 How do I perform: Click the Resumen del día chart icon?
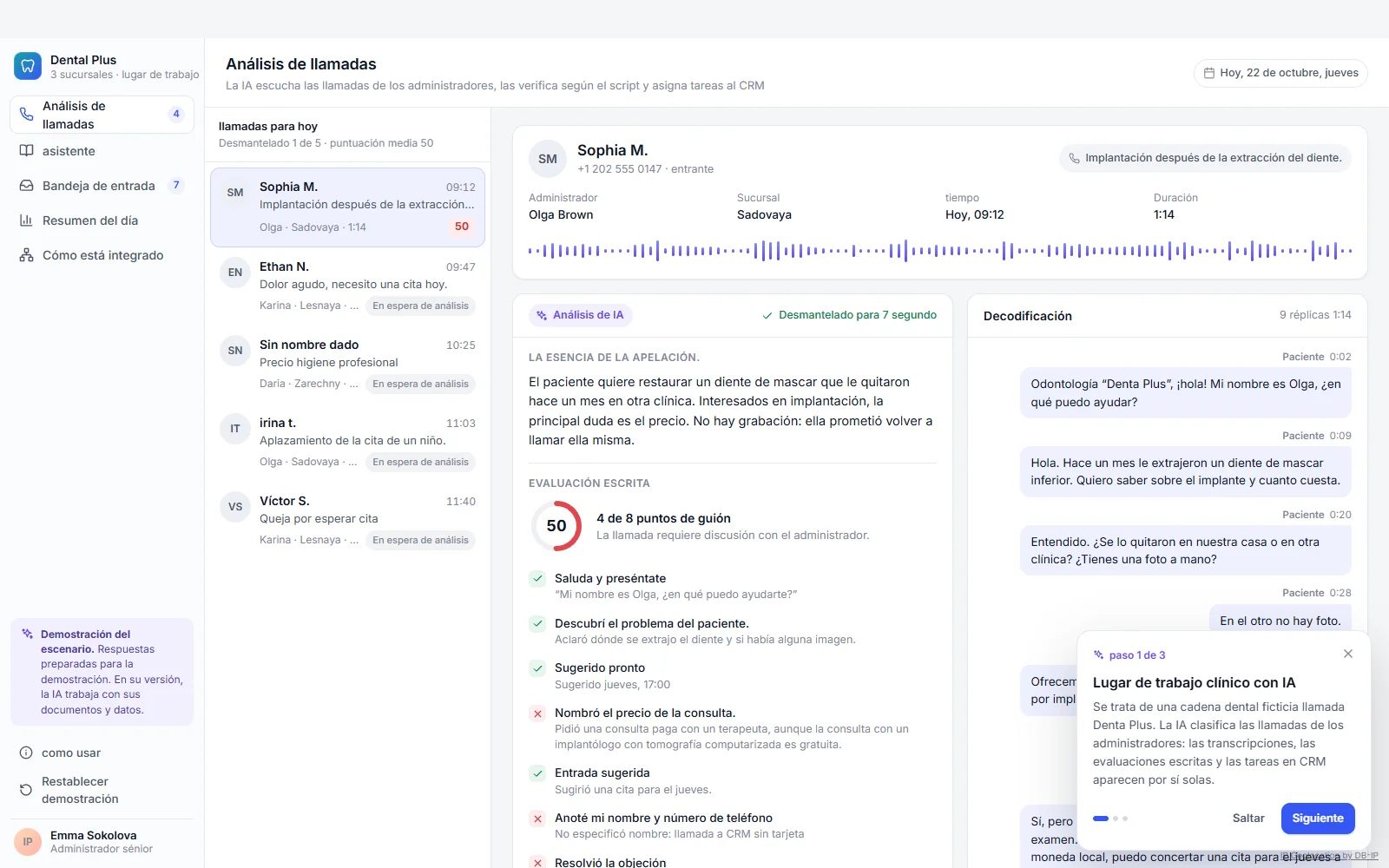[x=27, y=220]
